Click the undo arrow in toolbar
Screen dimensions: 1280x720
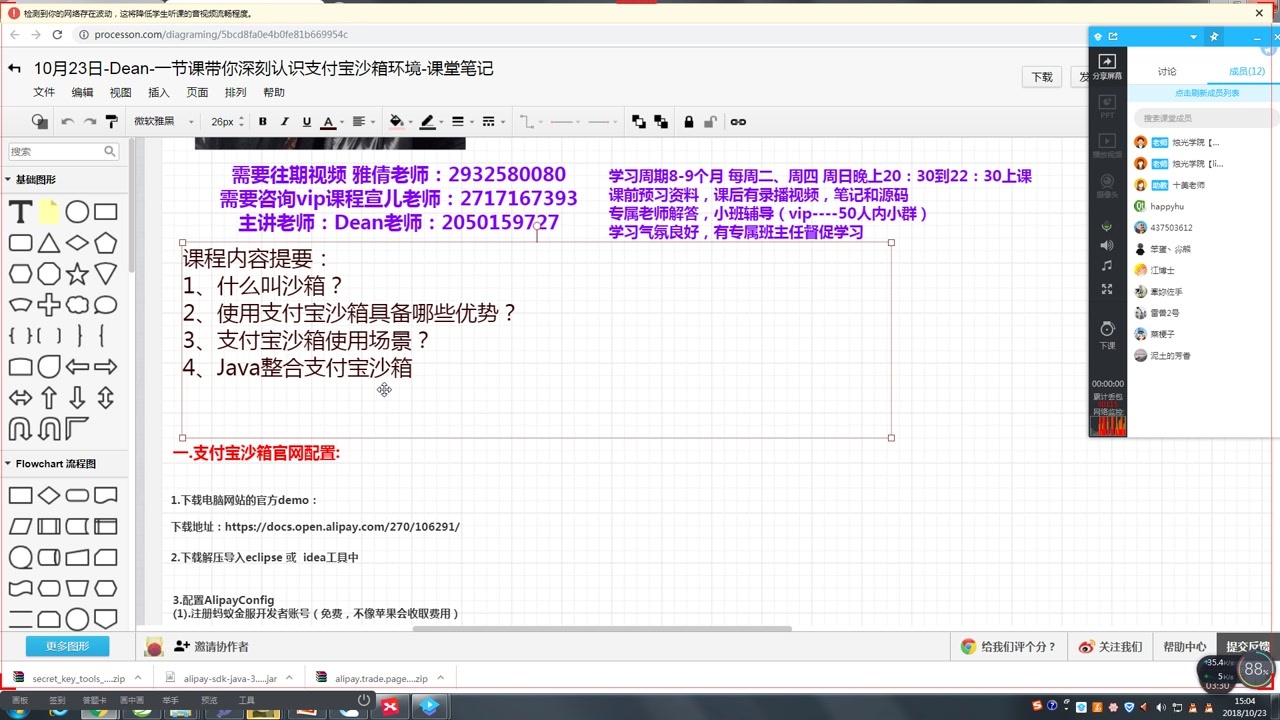[x=68, y=122]
